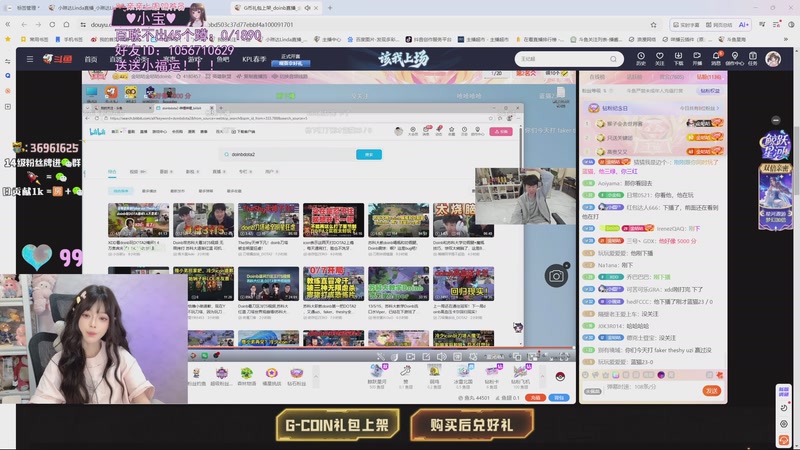Click the orange 发送 send button

click(x=712, y=391)
